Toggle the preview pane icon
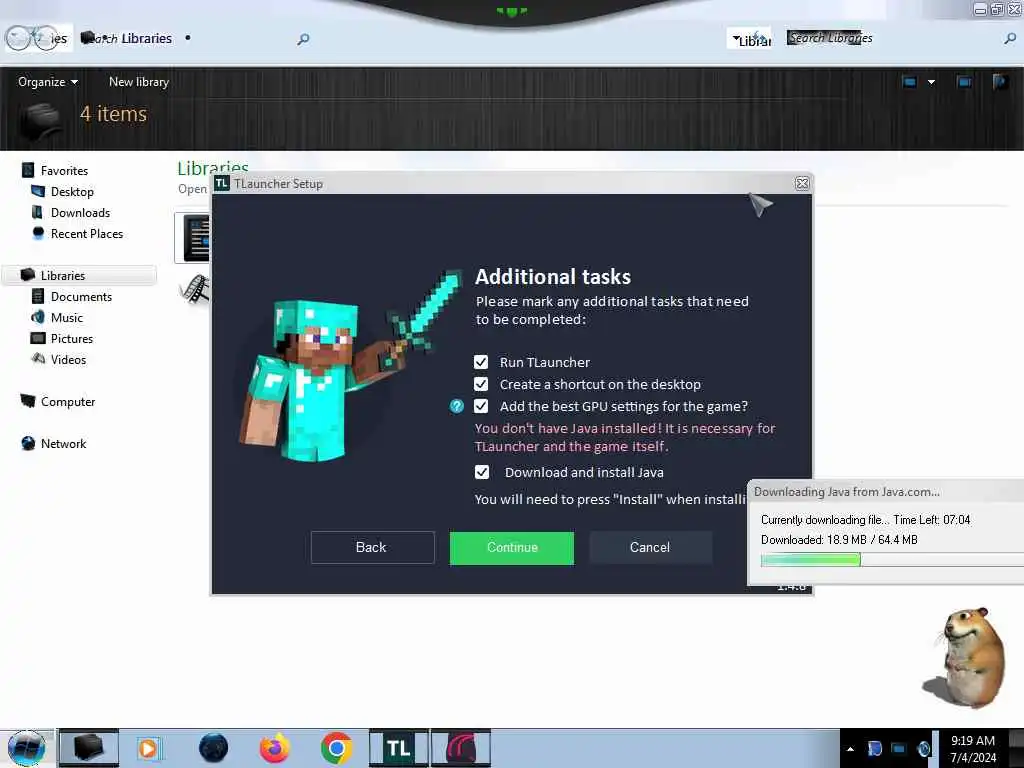 [964, 82]
